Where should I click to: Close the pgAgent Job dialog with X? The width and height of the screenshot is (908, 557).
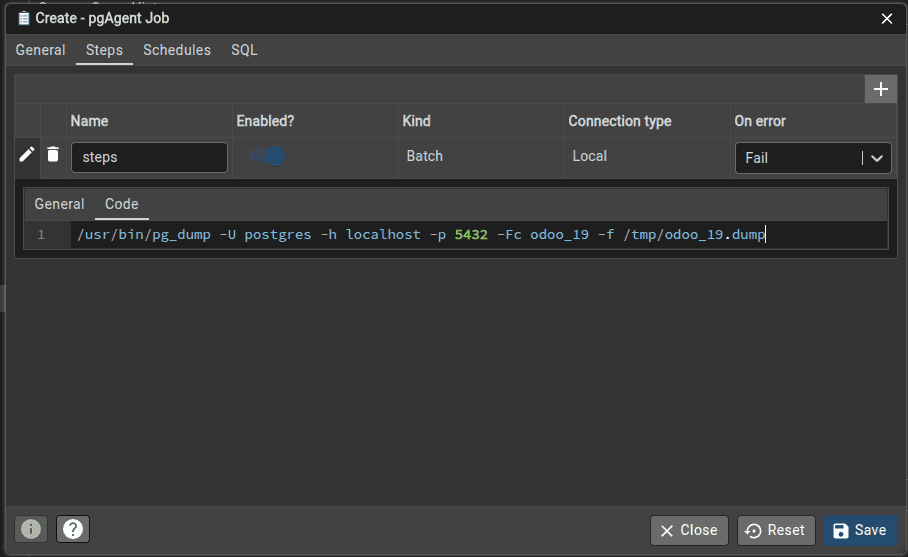pyautogui.click(x=887, y=19)
